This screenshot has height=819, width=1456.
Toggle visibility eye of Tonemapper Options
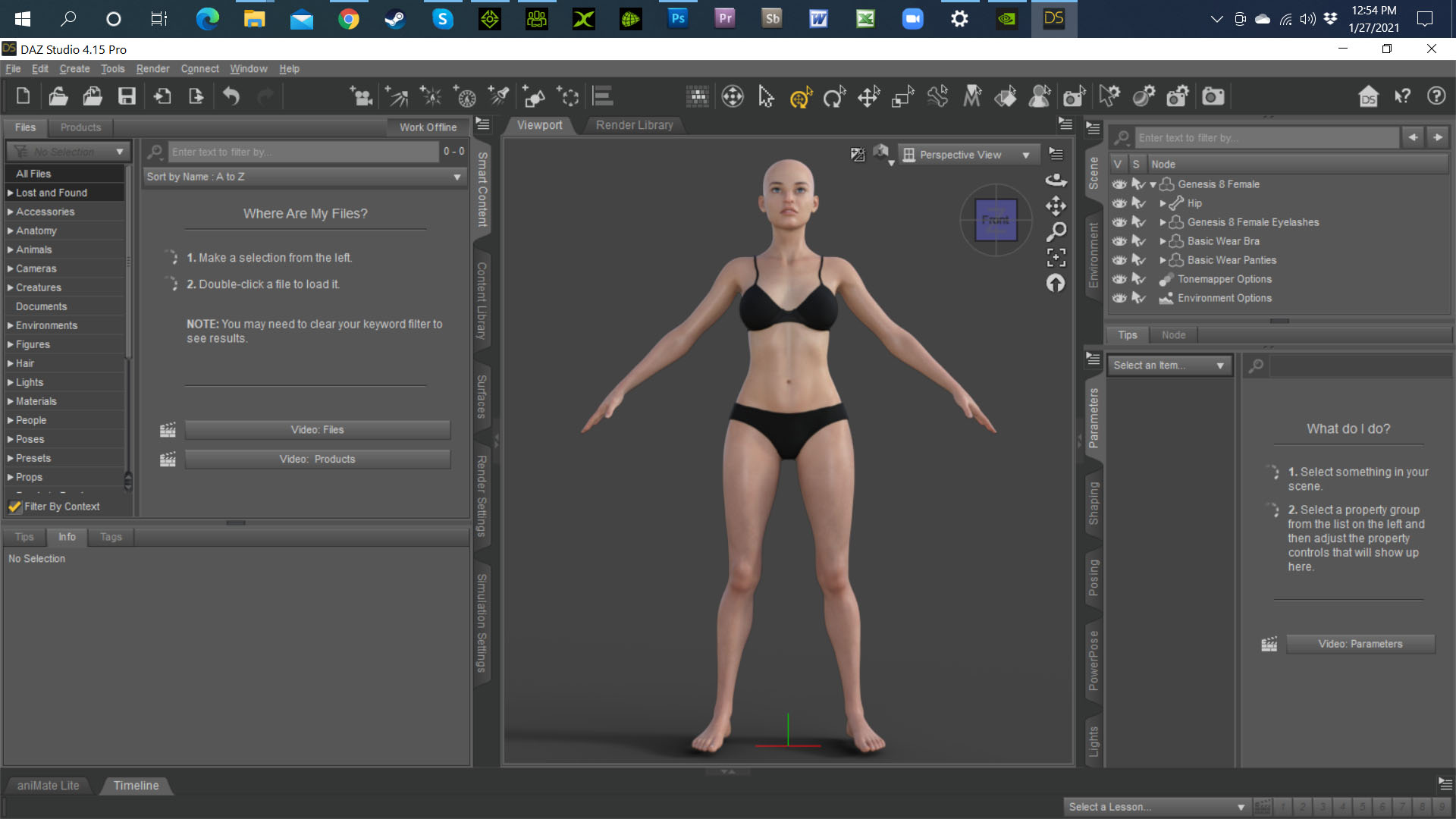pyautogui.click(x=1119, y=279)
